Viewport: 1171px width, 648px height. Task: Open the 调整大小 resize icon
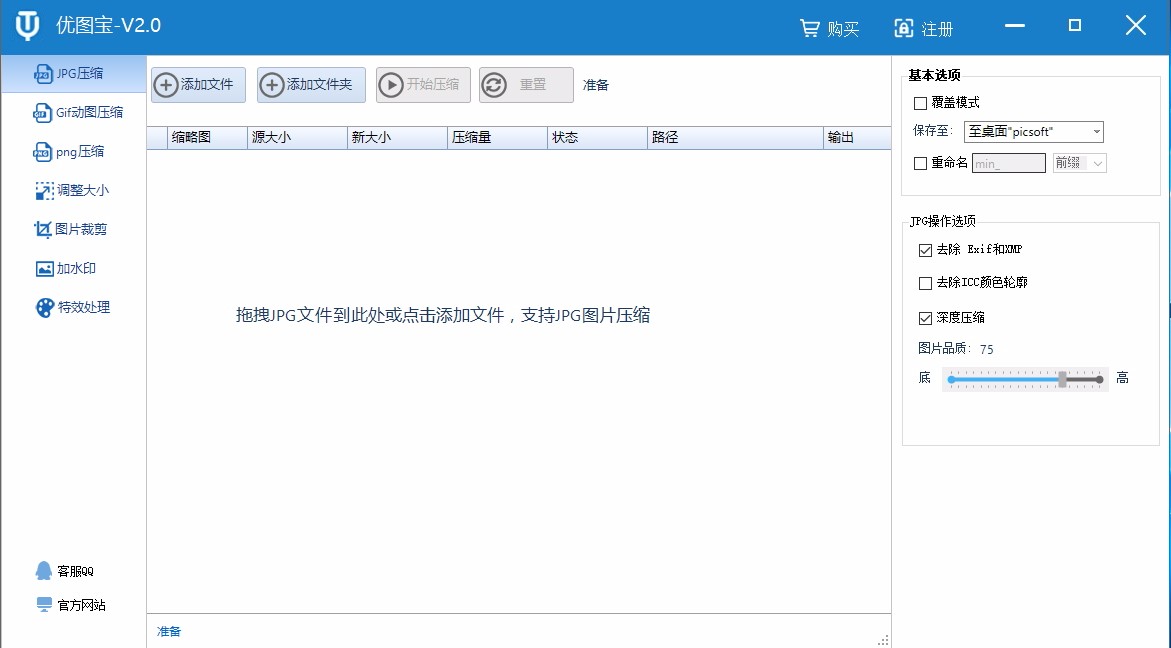[x=44, y=190]
